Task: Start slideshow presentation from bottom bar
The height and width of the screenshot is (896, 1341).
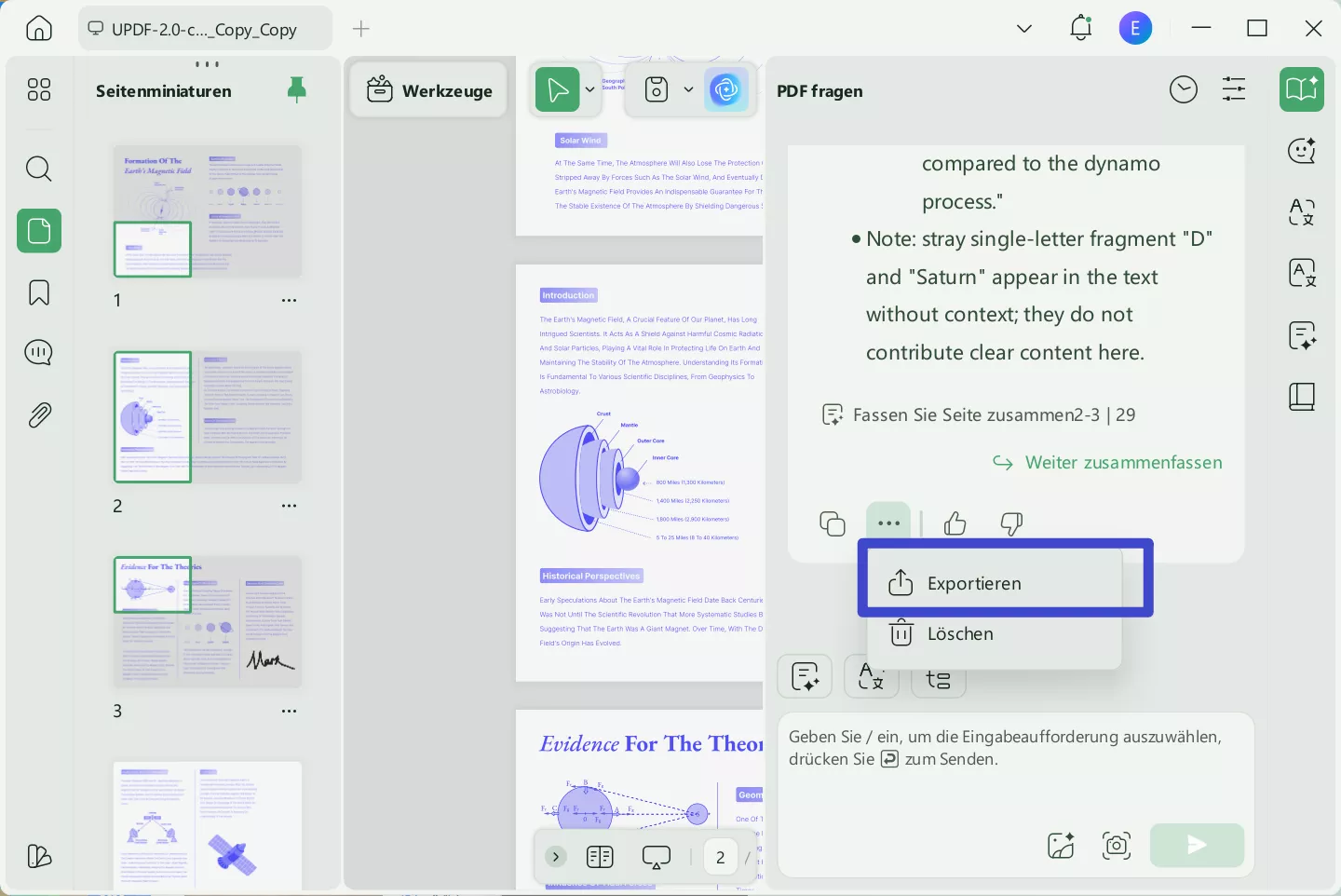Action: click(657, 857)
